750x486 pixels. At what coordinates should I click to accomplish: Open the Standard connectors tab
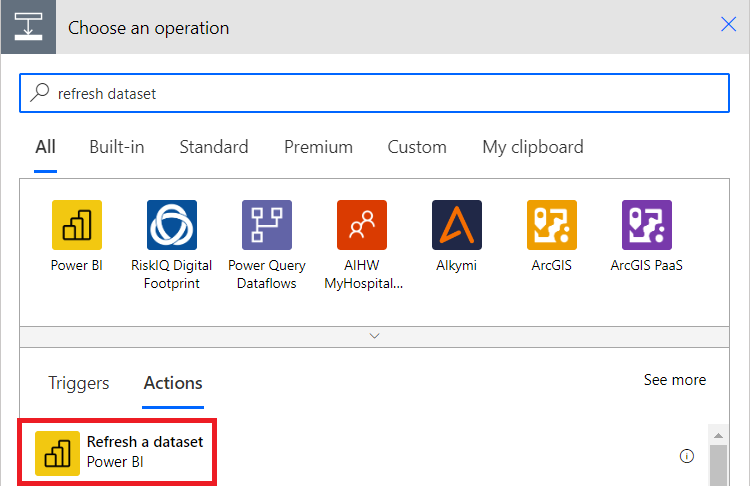click(x=214, y=147)
